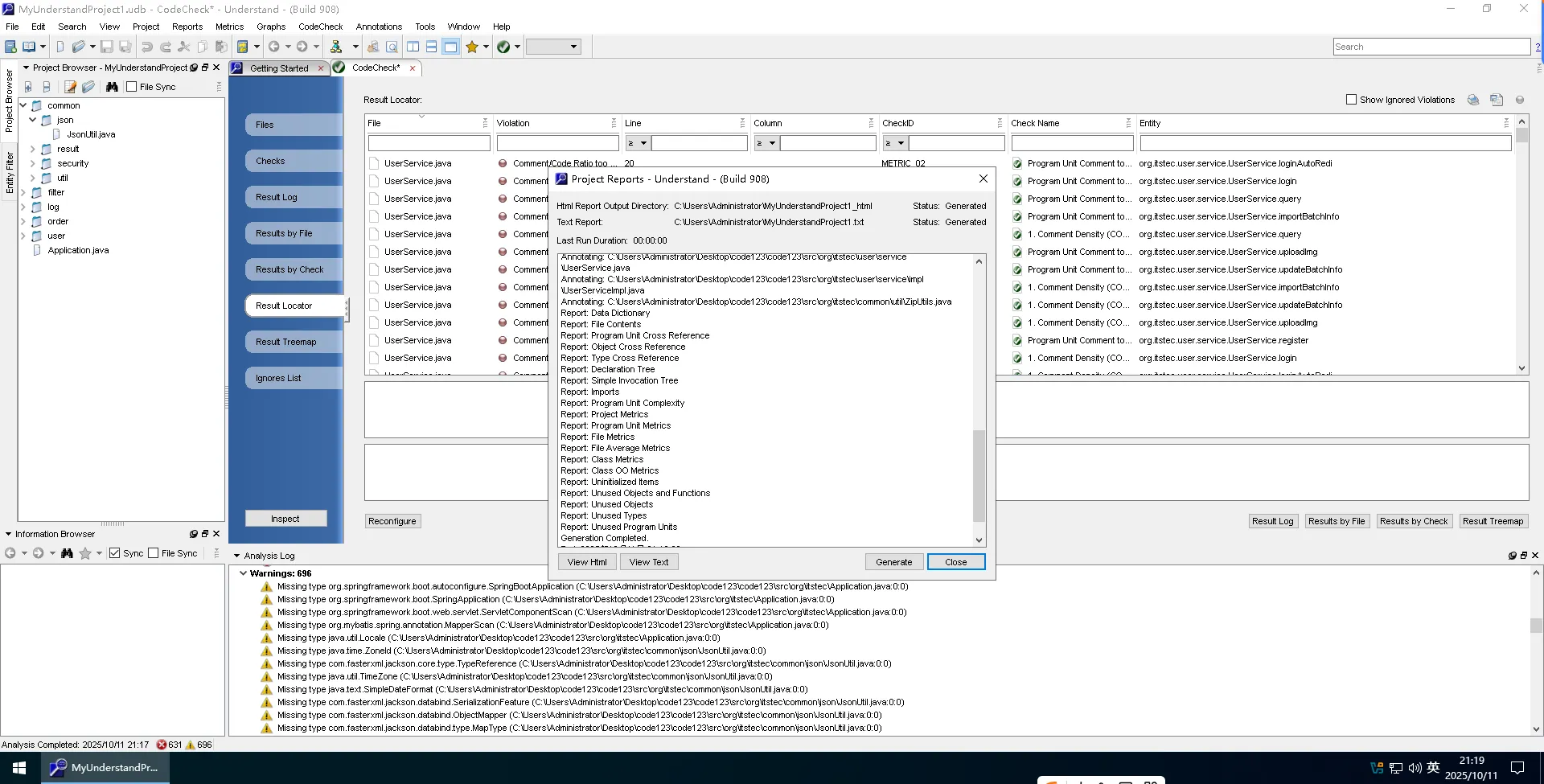Expand the security folder in project tree
This screenshot has height=784, width=1544.
pos(33,163)
